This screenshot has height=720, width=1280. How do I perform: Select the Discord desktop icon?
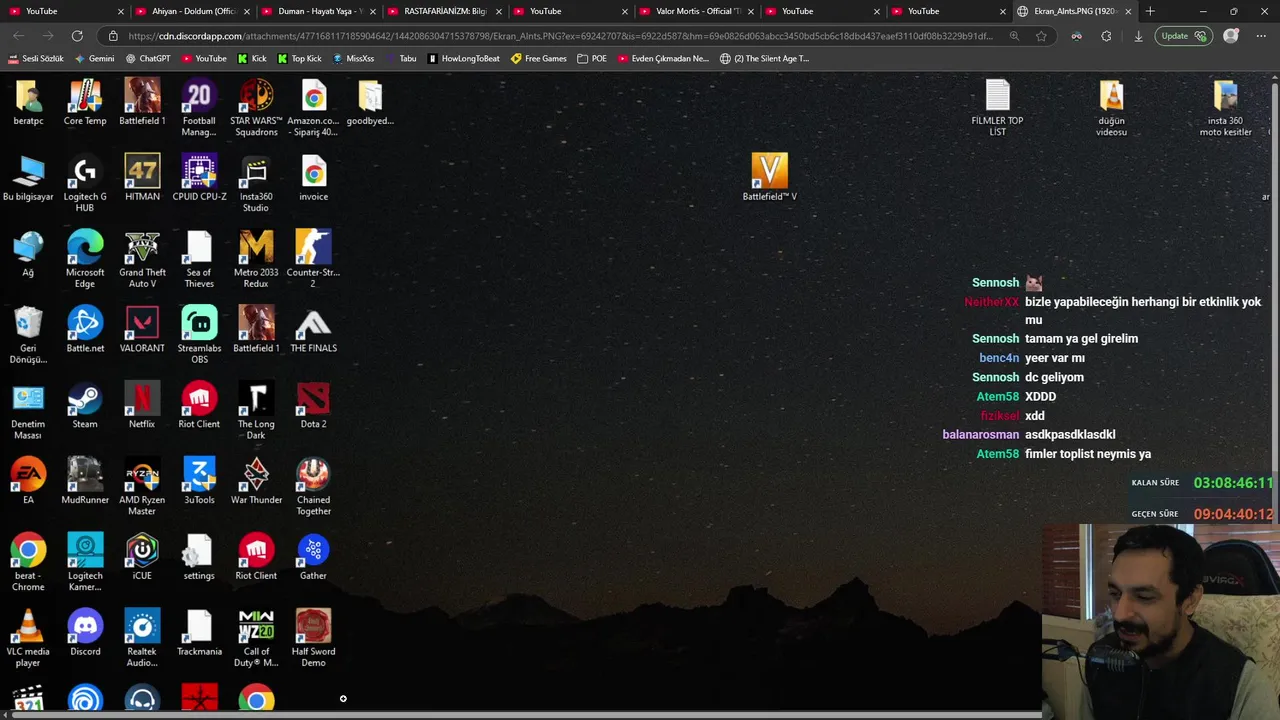(x=85, y=634)
